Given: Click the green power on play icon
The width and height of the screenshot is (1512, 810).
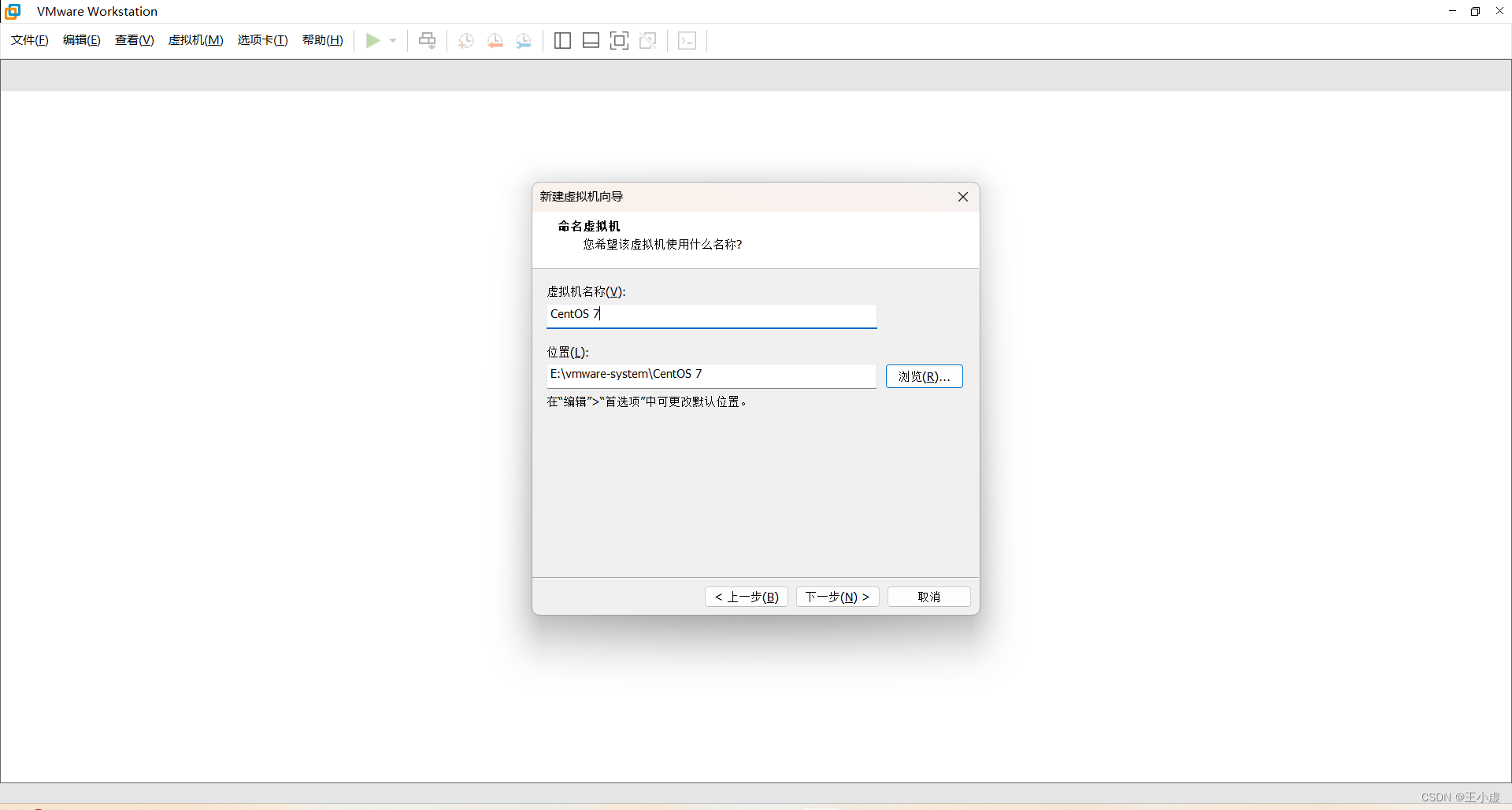Looking at the screenshot, I should point(373,40).
